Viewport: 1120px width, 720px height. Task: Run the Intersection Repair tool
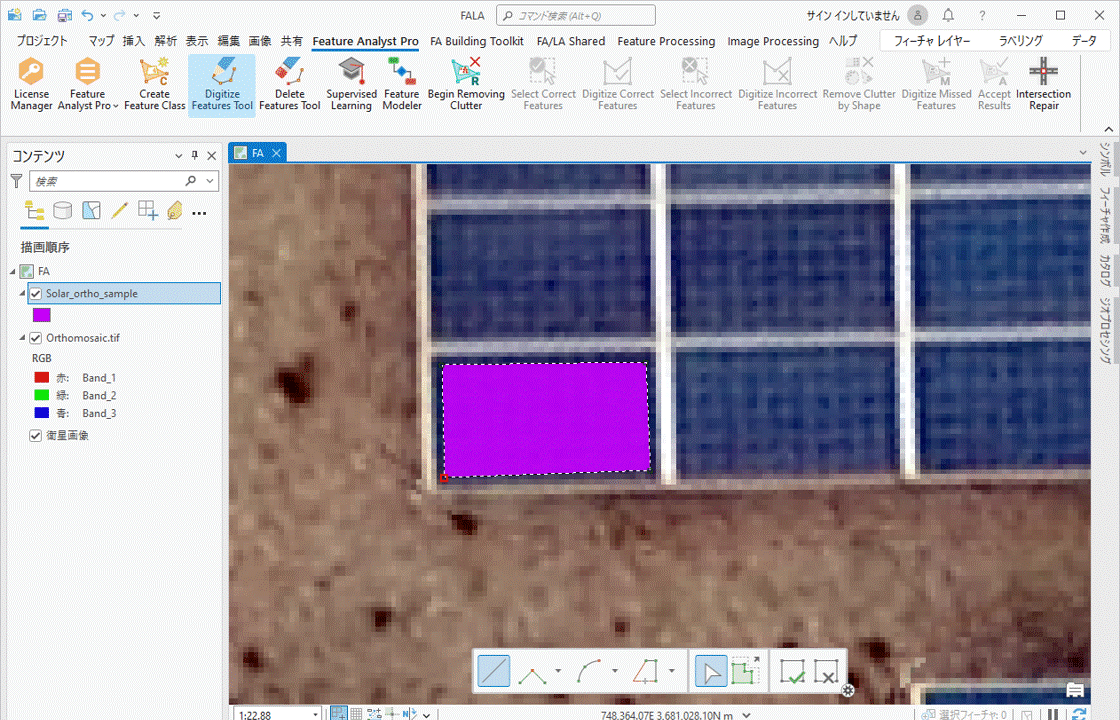tap(1043, 84)
